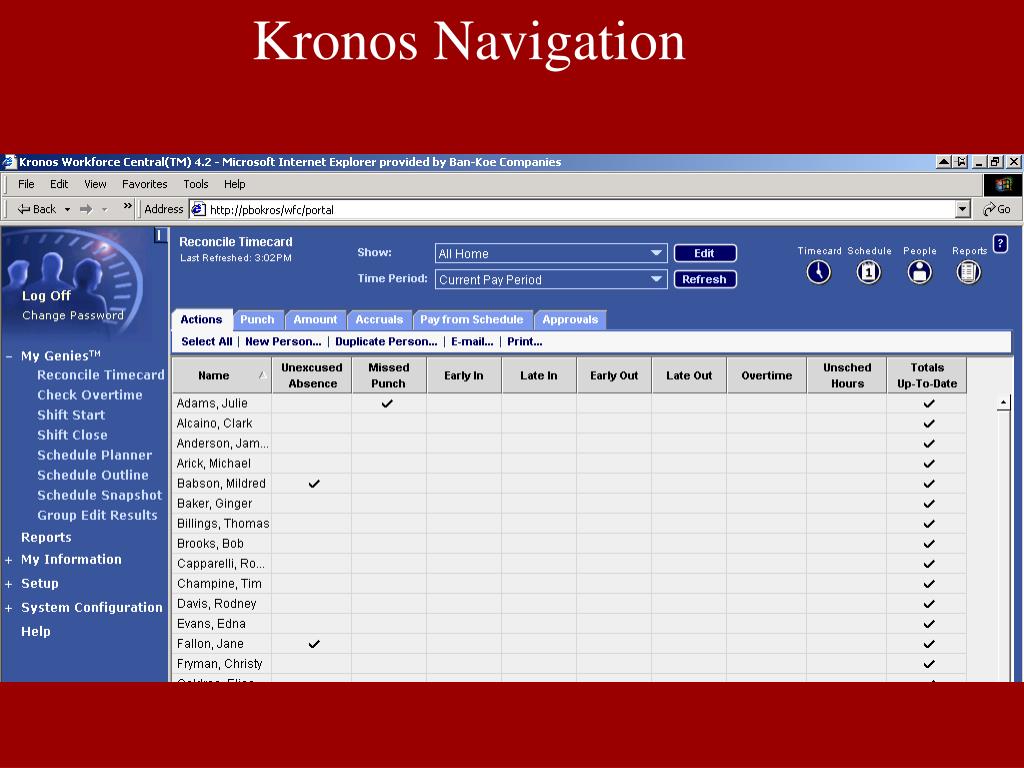This screenshot has height=768, width=1024.
Task: Open the Favorites menu
Action: (x=144, y=184)
